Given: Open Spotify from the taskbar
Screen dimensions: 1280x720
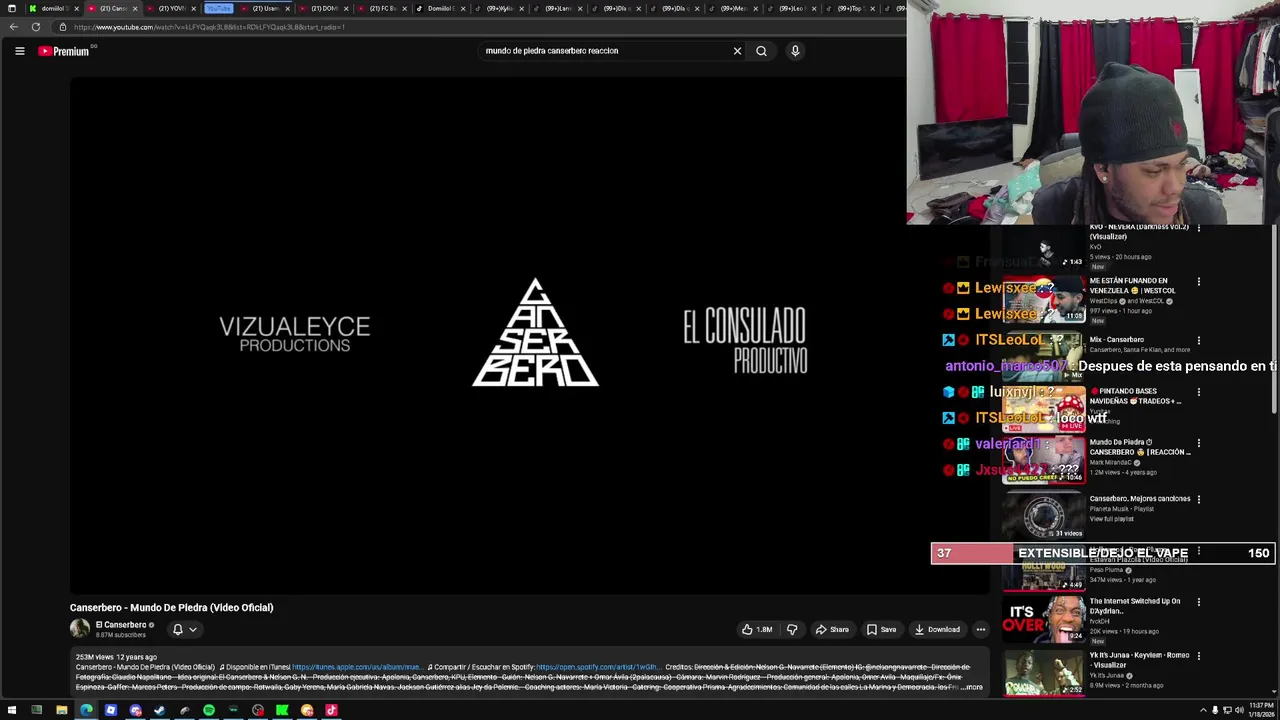Looking at the screenshot, I should point(209,711).
